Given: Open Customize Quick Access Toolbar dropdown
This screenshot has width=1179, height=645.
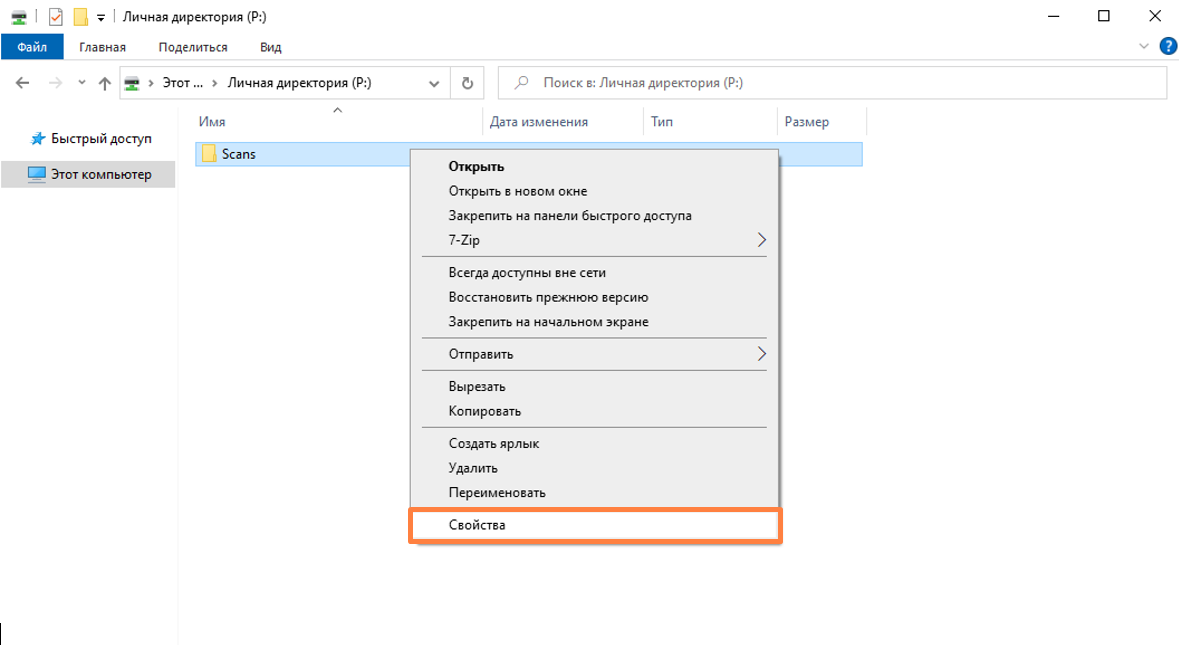Looking at the screenshot, I should point(101,17).
